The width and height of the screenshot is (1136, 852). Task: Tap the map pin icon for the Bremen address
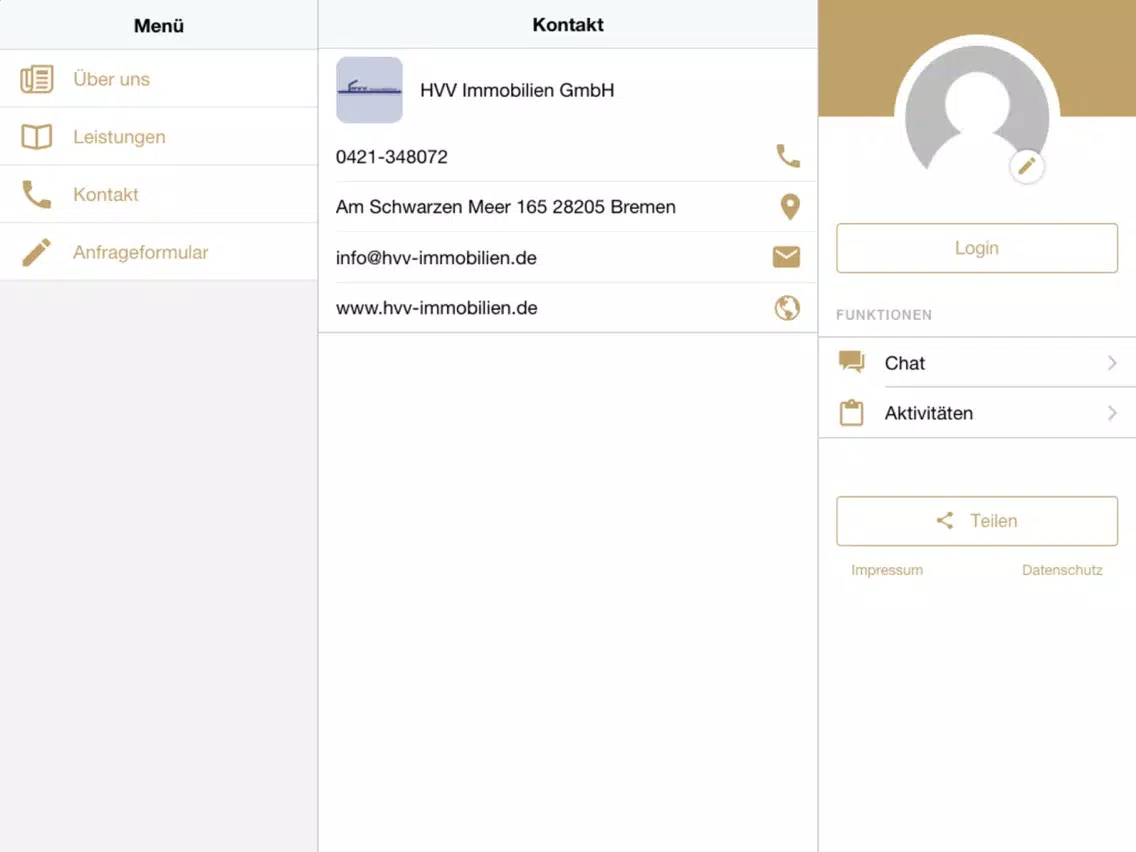pos(790,206)
